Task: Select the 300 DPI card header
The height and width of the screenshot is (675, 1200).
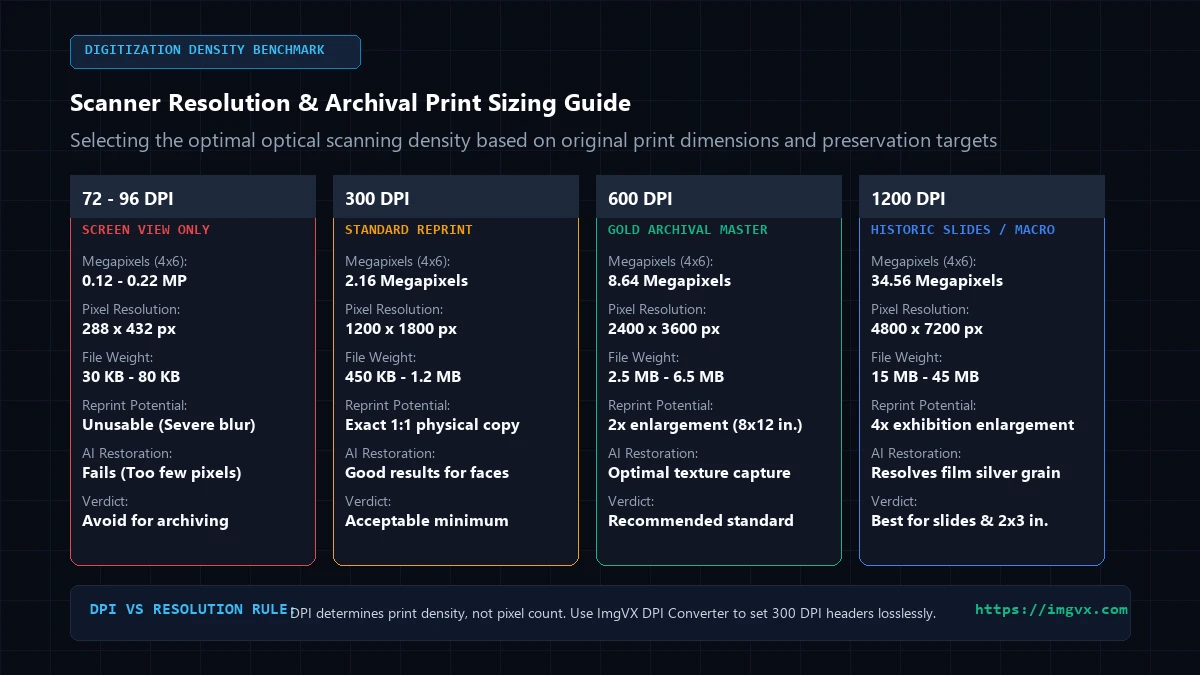Action: point(456,197)
